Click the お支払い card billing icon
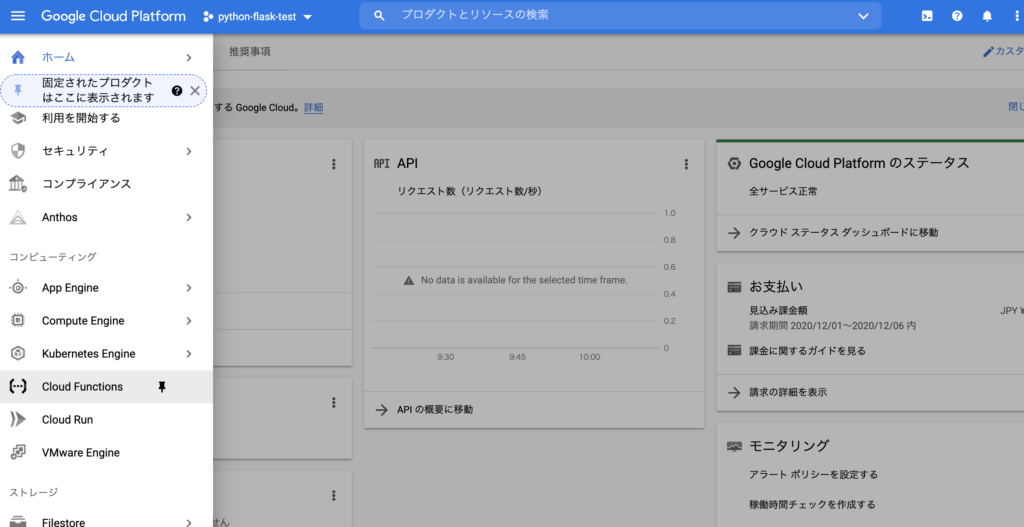 (x=734, y=287)
